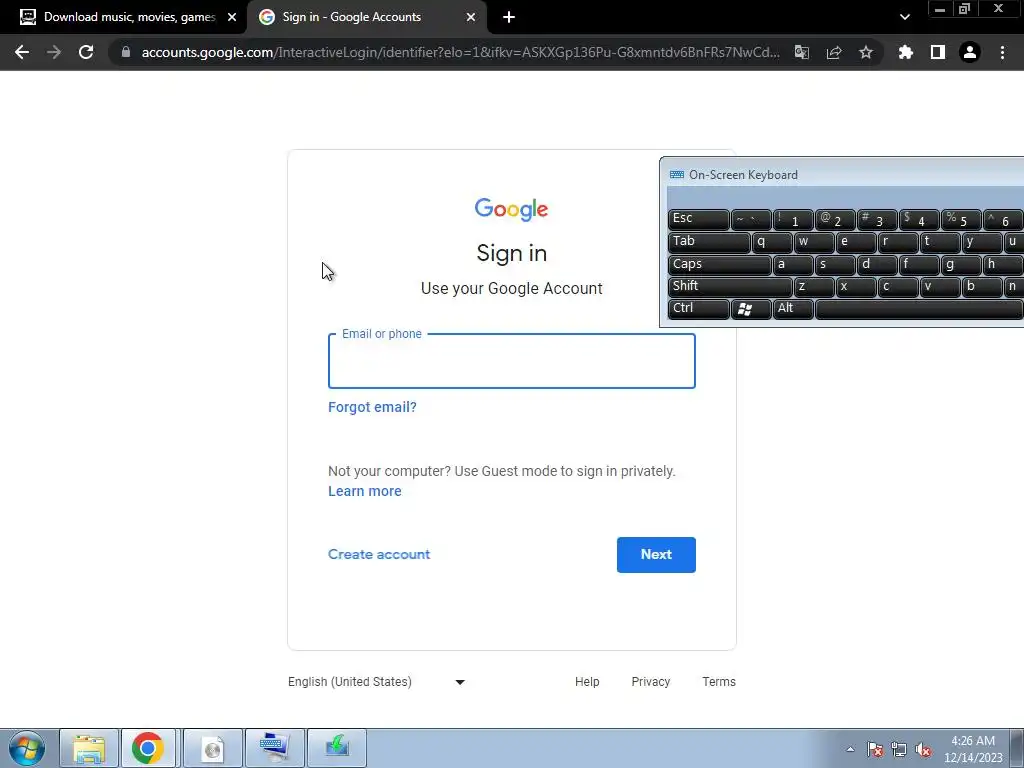The image size is (1024, 768).
Task: Open the Help link
Action: click(x=587, y=682)
